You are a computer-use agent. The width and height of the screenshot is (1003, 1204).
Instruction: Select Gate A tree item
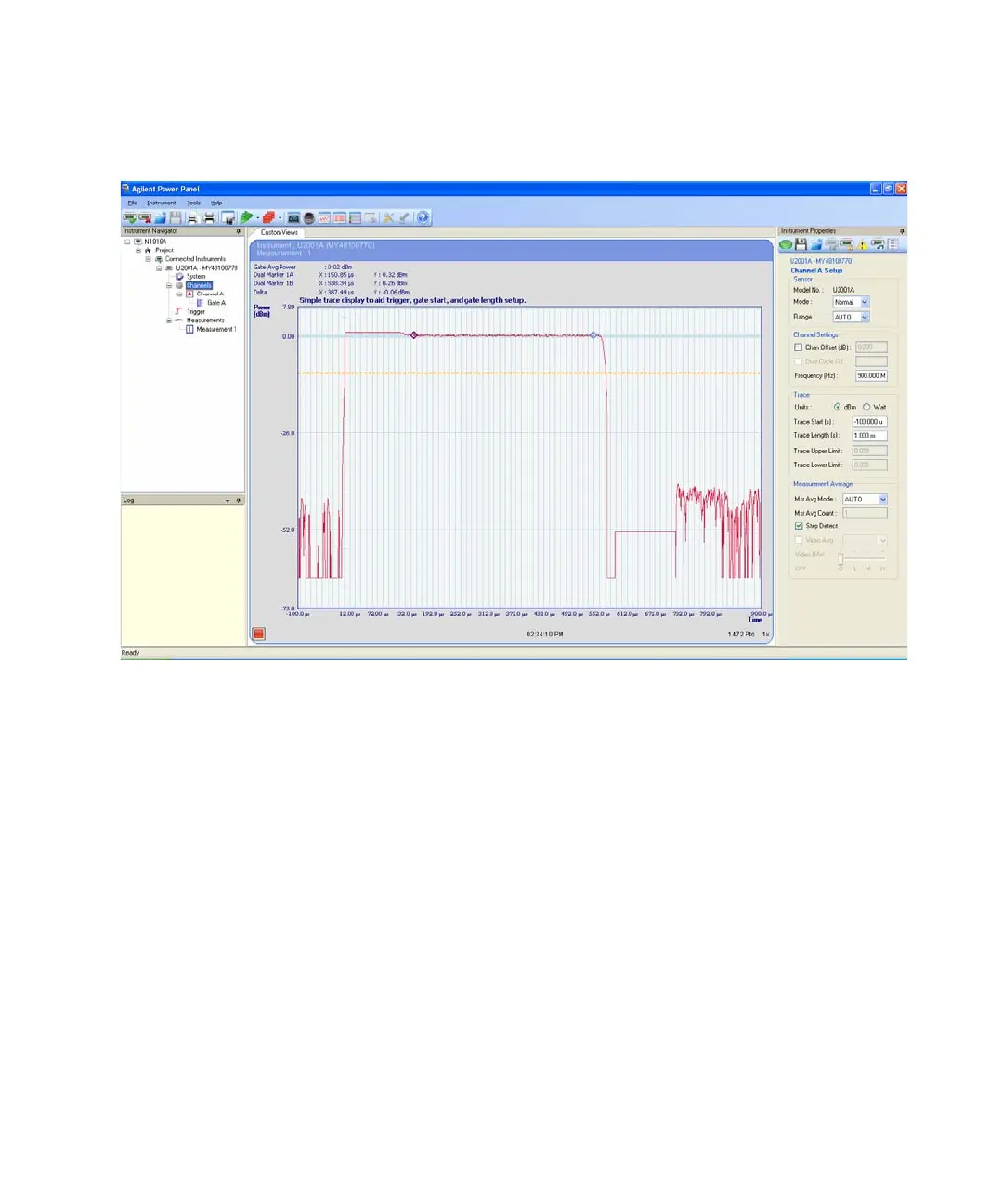click(x=216, y=303)
